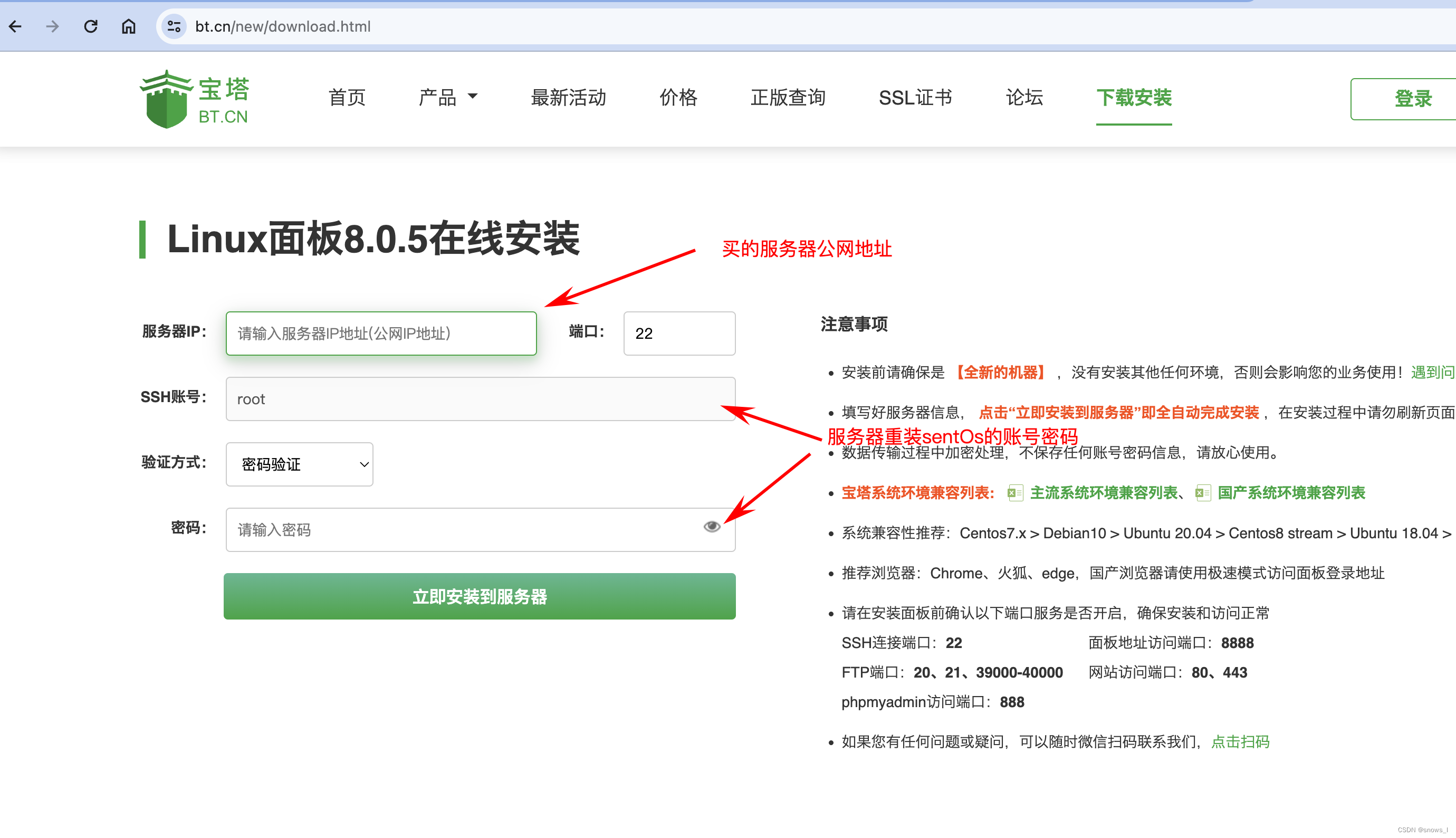
Task: Click the browser forward arrow
Action: 52,26
